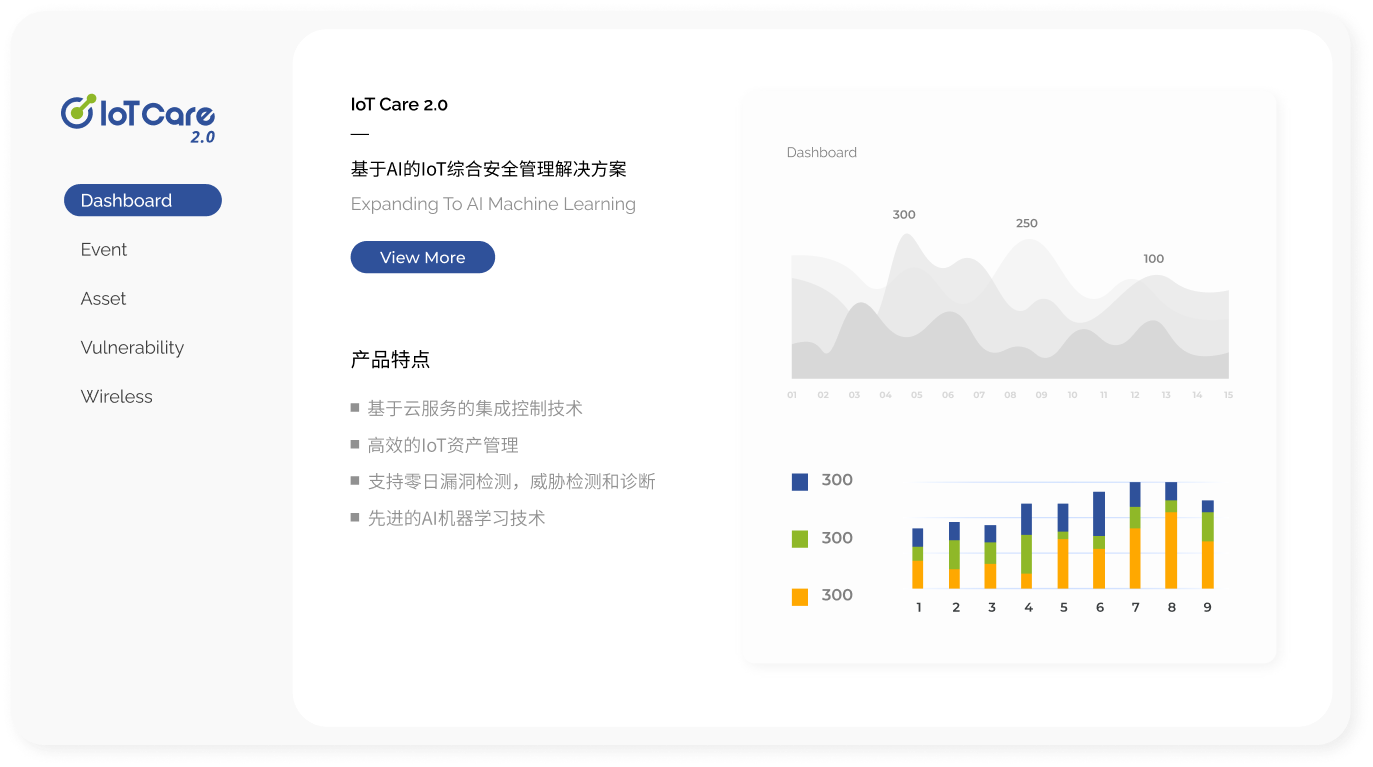Click the 300 value beside the orange legend
The image size is (1373, 767).
point(837,595)
